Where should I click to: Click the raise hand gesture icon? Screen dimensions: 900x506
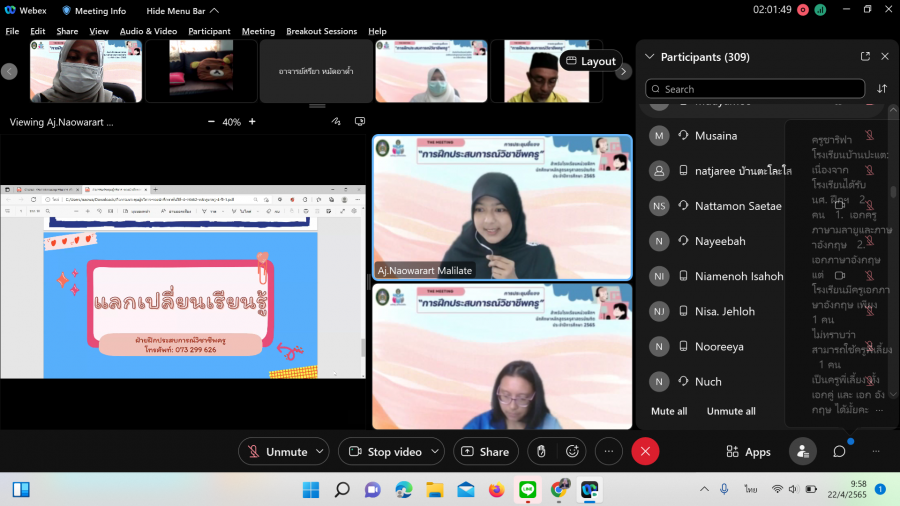click(x=541, y=452)
